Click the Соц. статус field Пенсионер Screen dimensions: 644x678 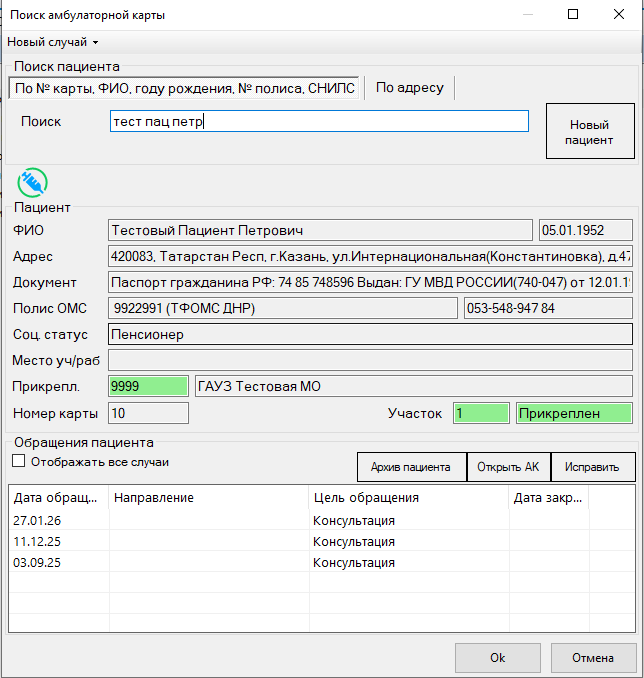(370, 334)
